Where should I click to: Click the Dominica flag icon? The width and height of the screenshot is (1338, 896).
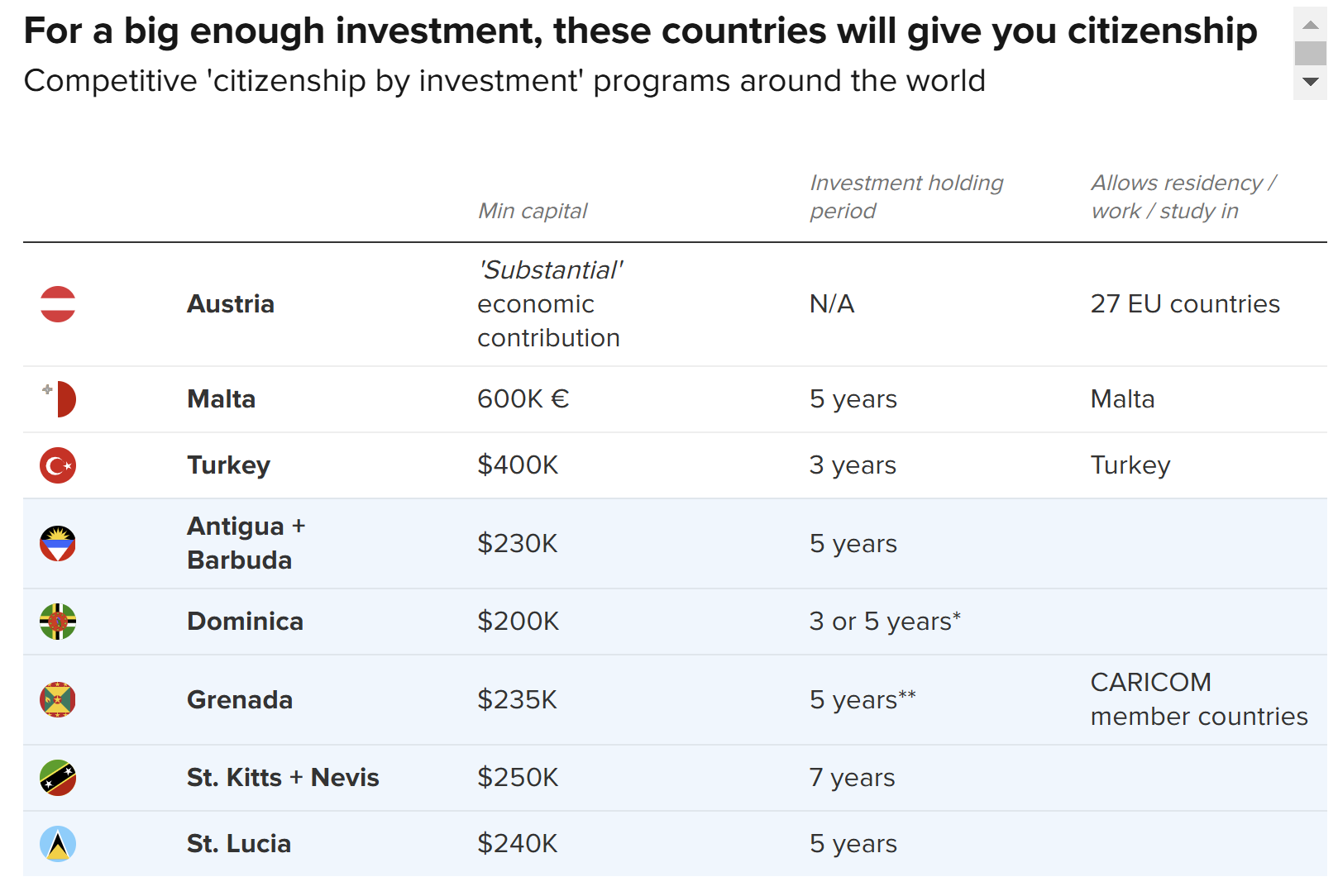tap(58, 622)
